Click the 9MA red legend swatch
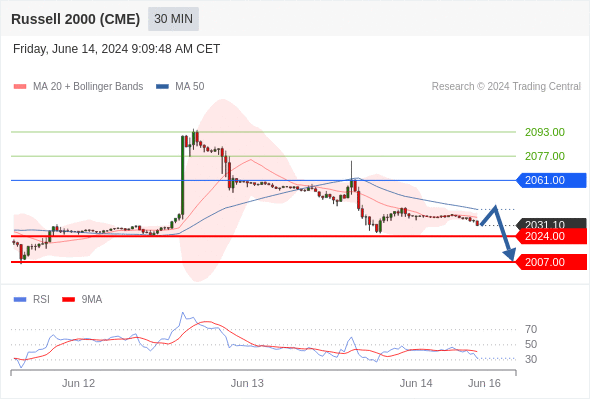590x400 pixels. click(x=68, y=300)
